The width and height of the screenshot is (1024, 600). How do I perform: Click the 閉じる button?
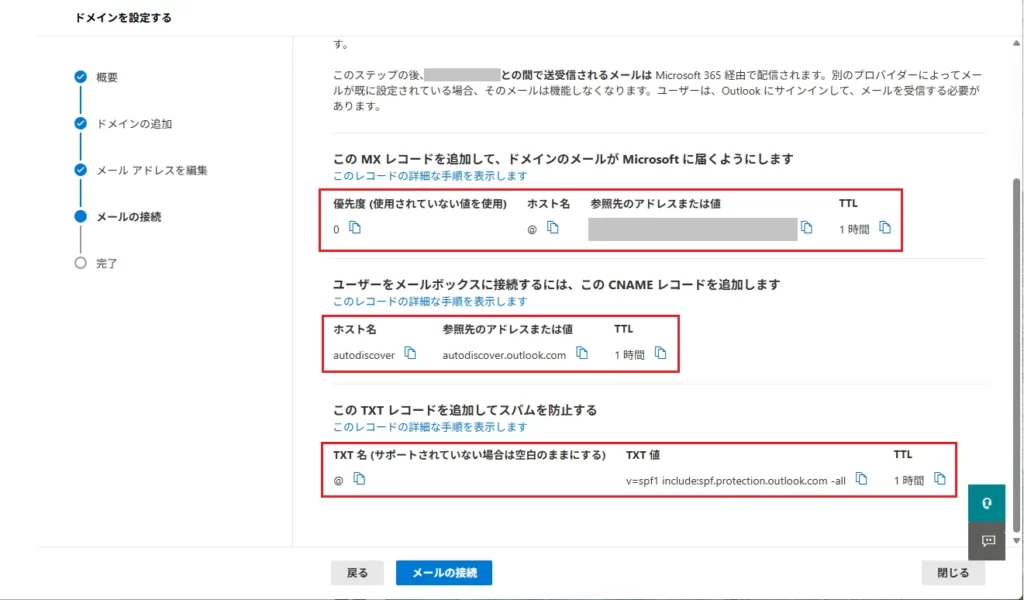point(952,572)
